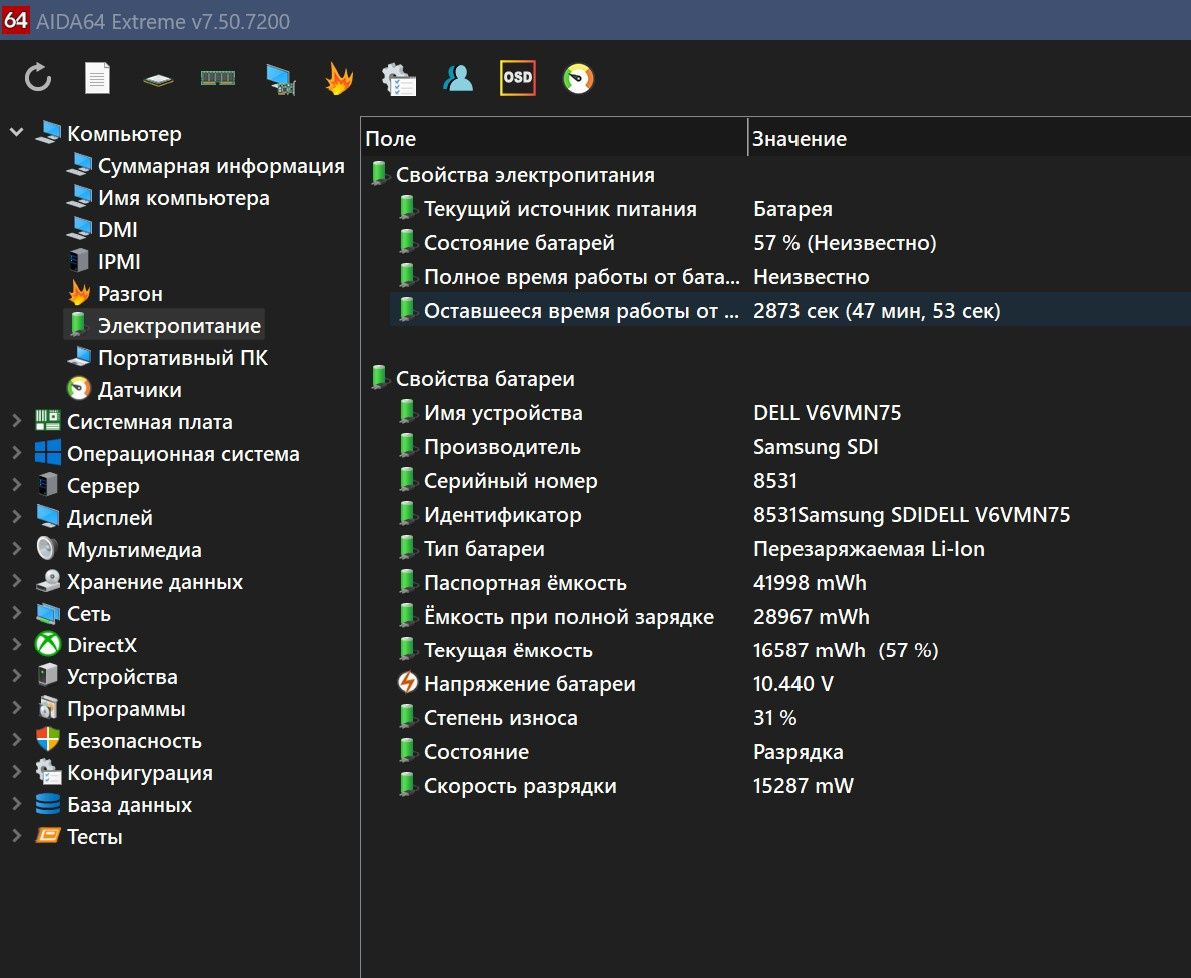Expand the Устройства node
Screen dimensions: 1191x978
pyautogui.click(x=16, y=676)
